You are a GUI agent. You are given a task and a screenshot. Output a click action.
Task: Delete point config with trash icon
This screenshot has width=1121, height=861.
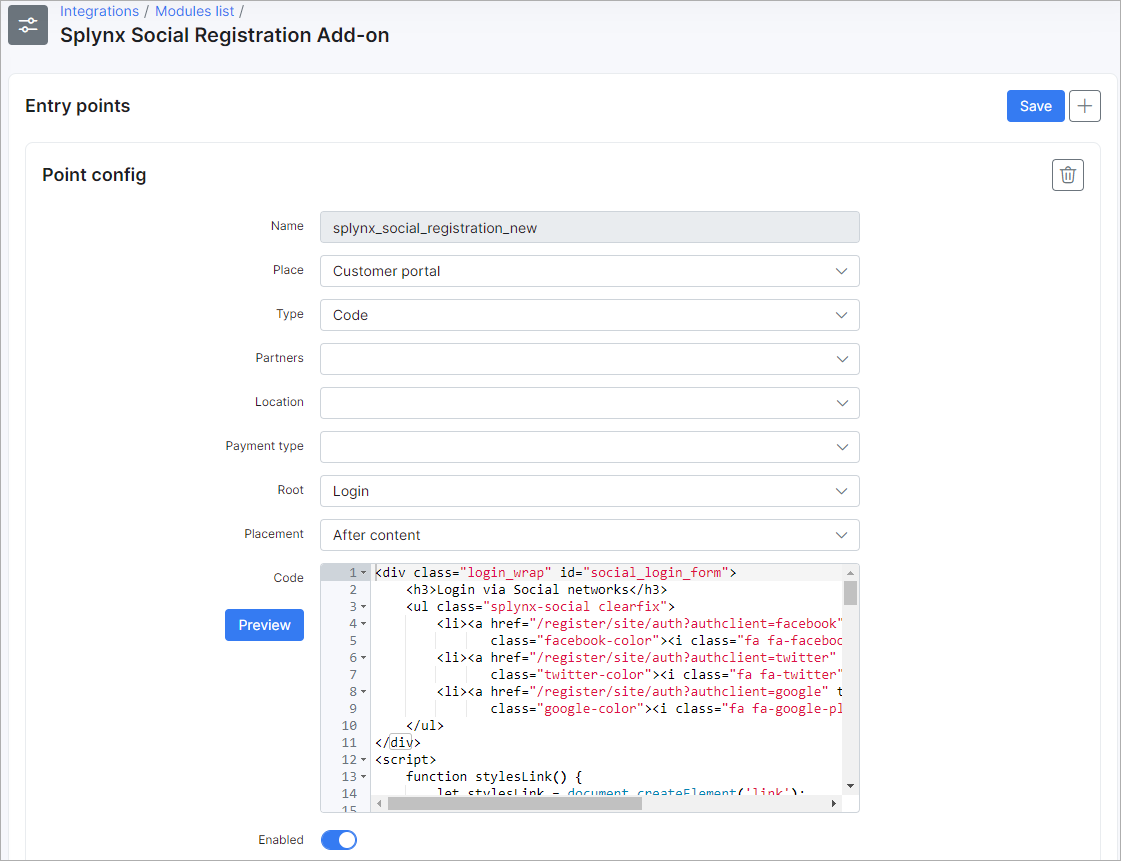coord(1068,175)
